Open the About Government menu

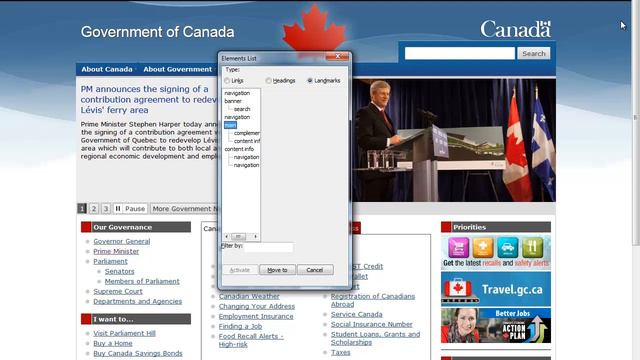[178, 69]
